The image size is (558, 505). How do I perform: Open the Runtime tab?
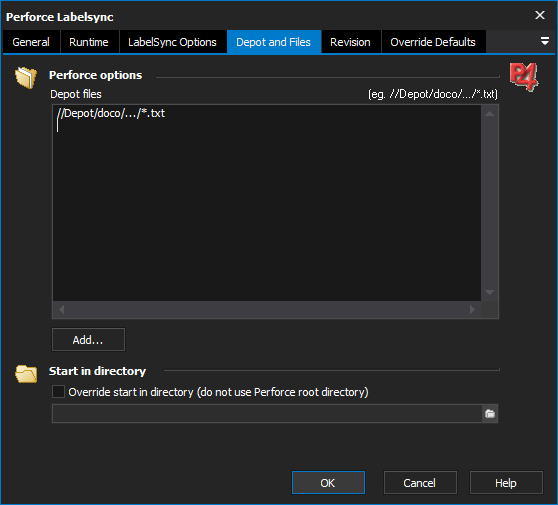click(x=89, y=42)
